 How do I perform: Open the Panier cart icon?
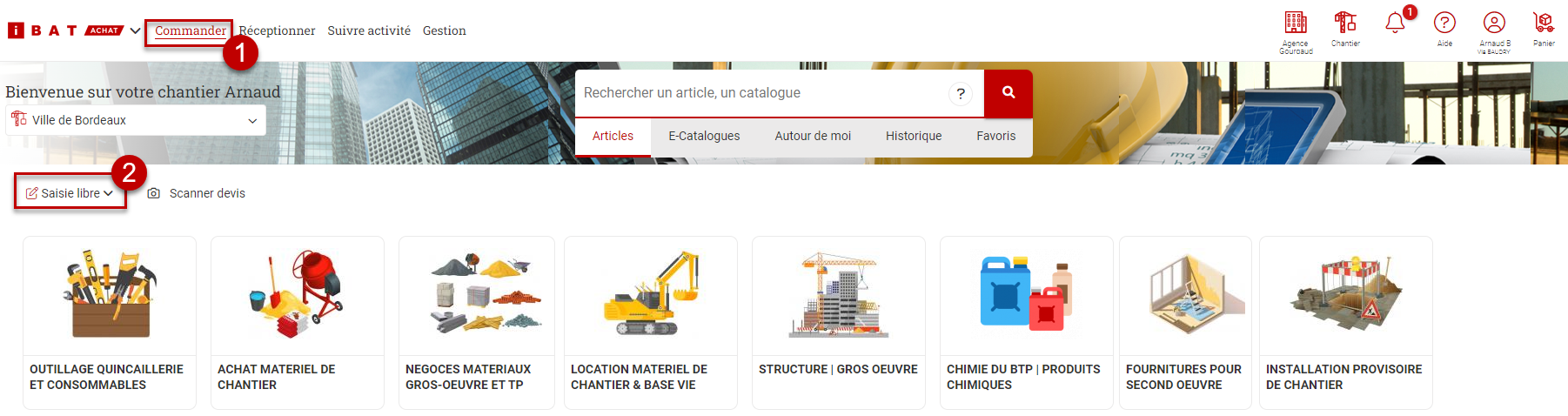point(1544,23)
